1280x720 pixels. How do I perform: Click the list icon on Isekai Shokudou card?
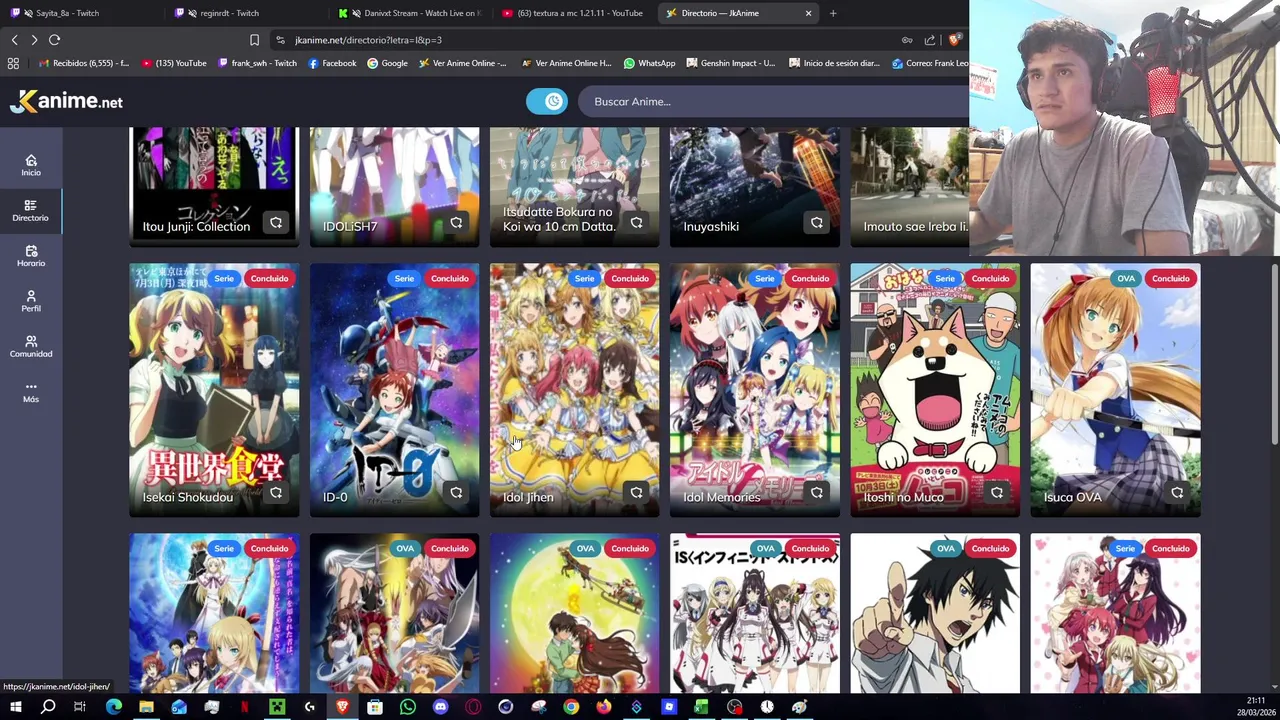click(x=276, y=493)
